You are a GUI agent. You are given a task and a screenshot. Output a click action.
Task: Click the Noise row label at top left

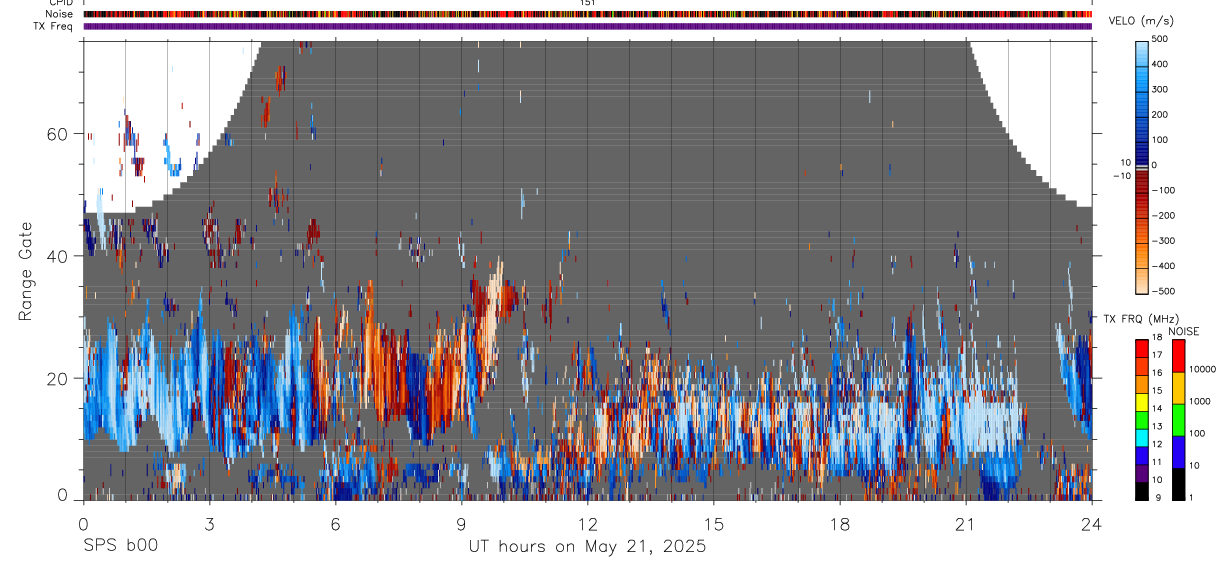coord(59,14)
